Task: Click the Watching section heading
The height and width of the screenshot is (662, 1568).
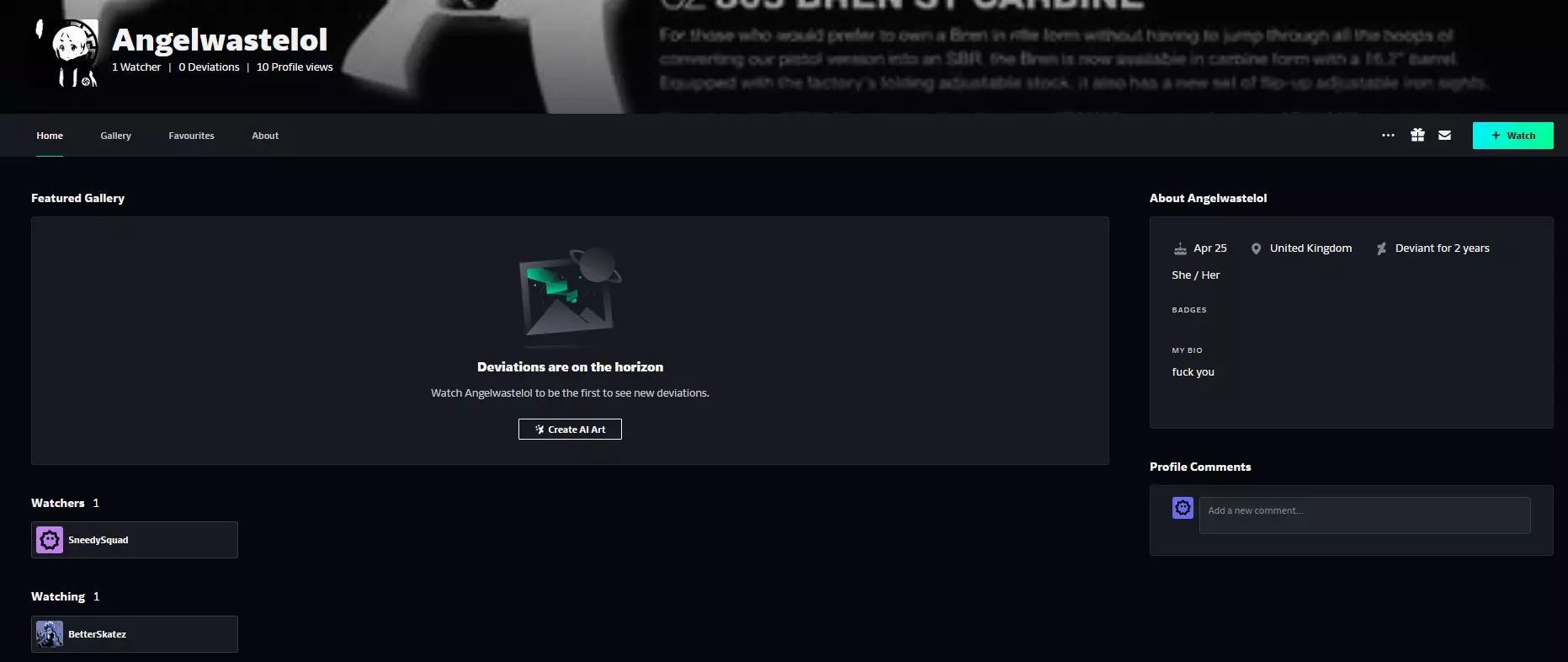Action: [x=58, y=596]
